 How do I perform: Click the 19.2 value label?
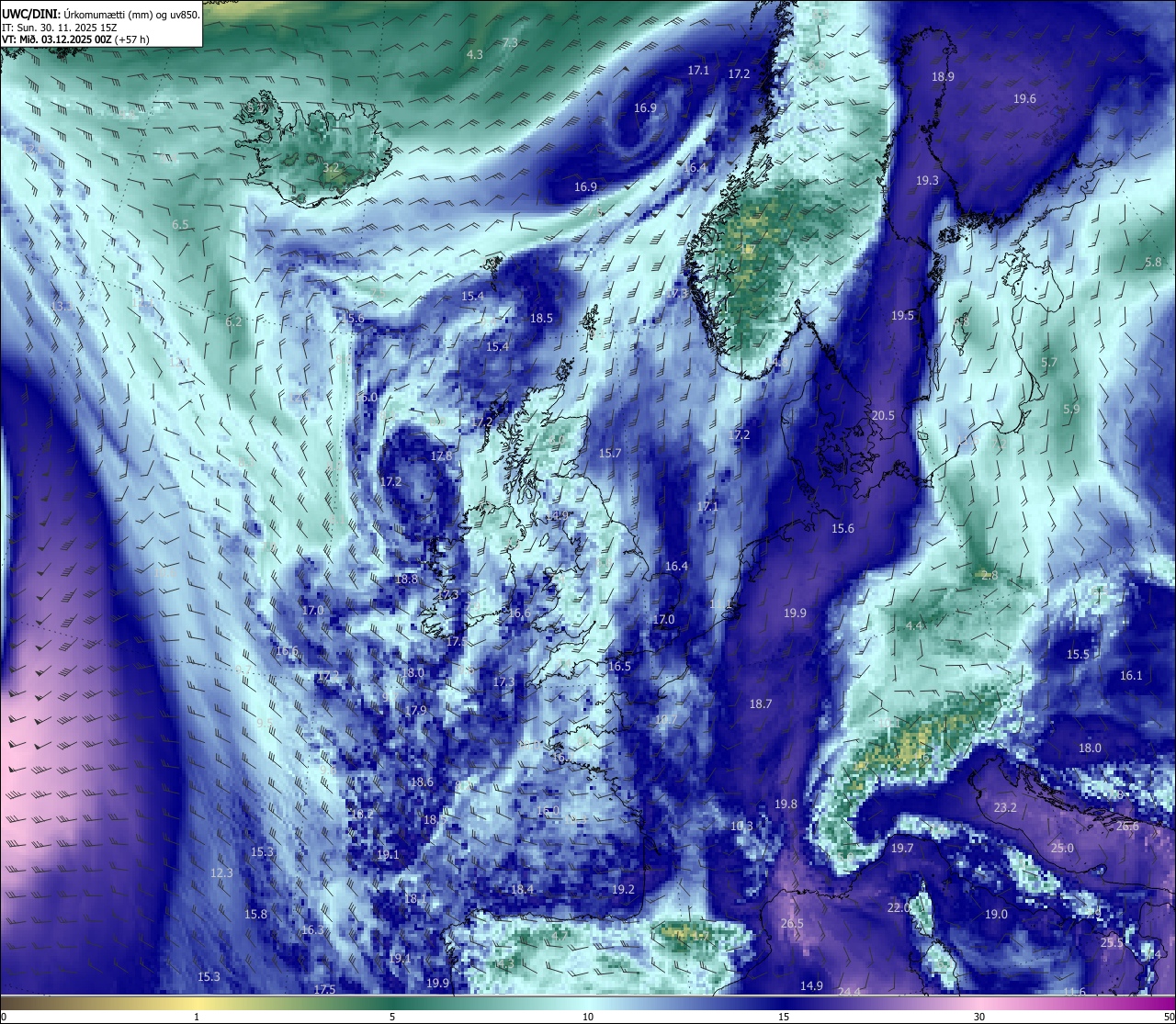623,890
